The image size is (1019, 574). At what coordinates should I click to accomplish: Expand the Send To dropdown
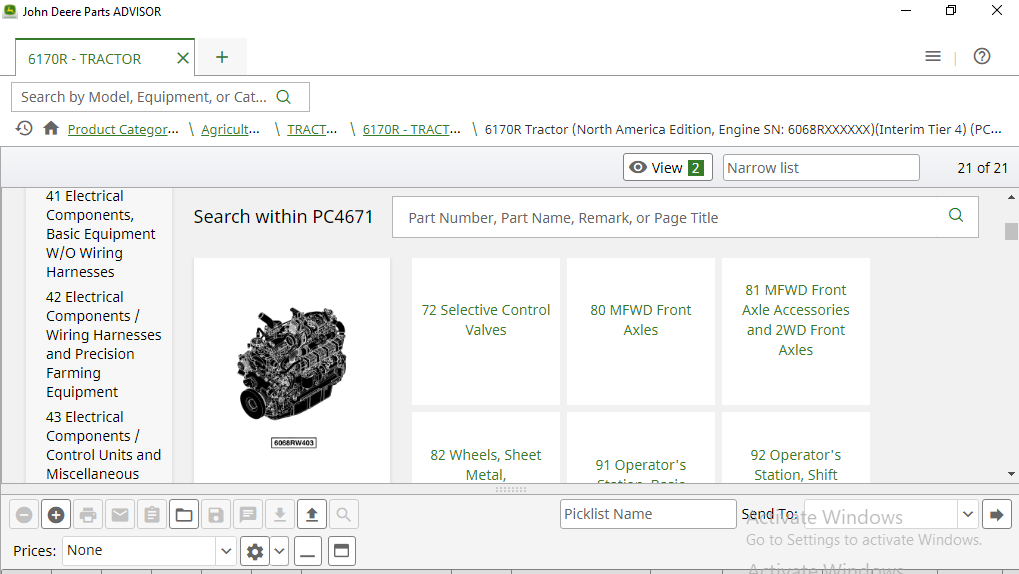967,515
